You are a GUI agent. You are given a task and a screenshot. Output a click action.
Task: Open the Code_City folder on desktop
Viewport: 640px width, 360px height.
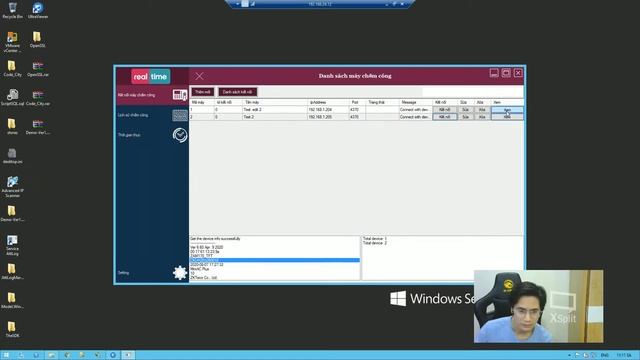(12, 69)
